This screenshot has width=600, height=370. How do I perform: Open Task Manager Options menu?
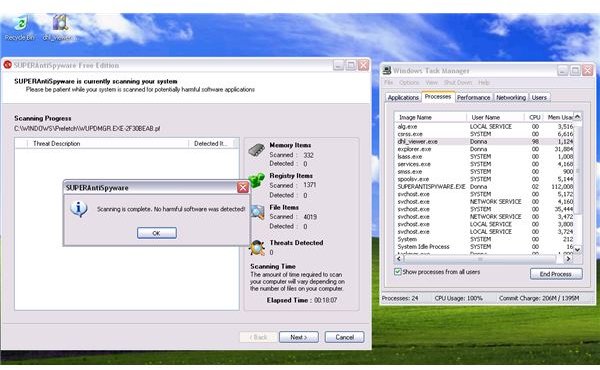[x=409, y=83]
